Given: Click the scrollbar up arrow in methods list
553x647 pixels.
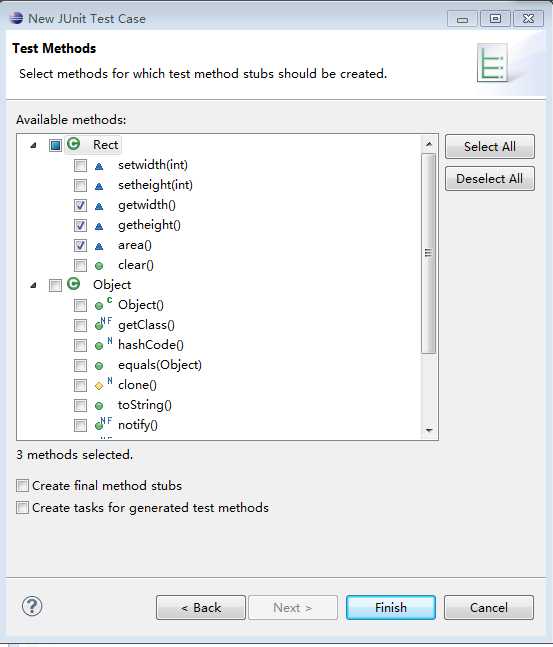Looking at the screenshot, I should click(x=429, y=144).
